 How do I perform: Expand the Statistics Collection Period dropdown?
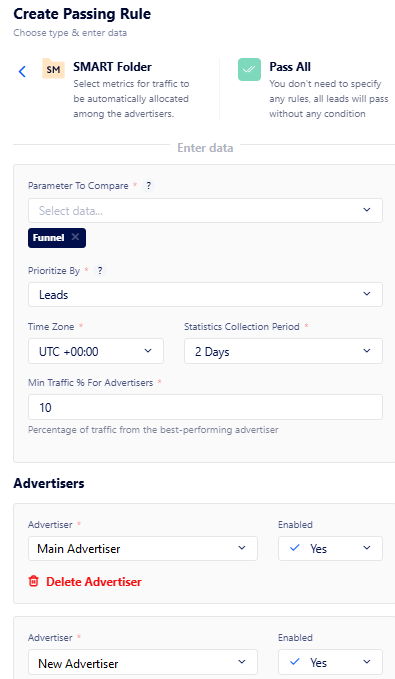tap(283, 351)
